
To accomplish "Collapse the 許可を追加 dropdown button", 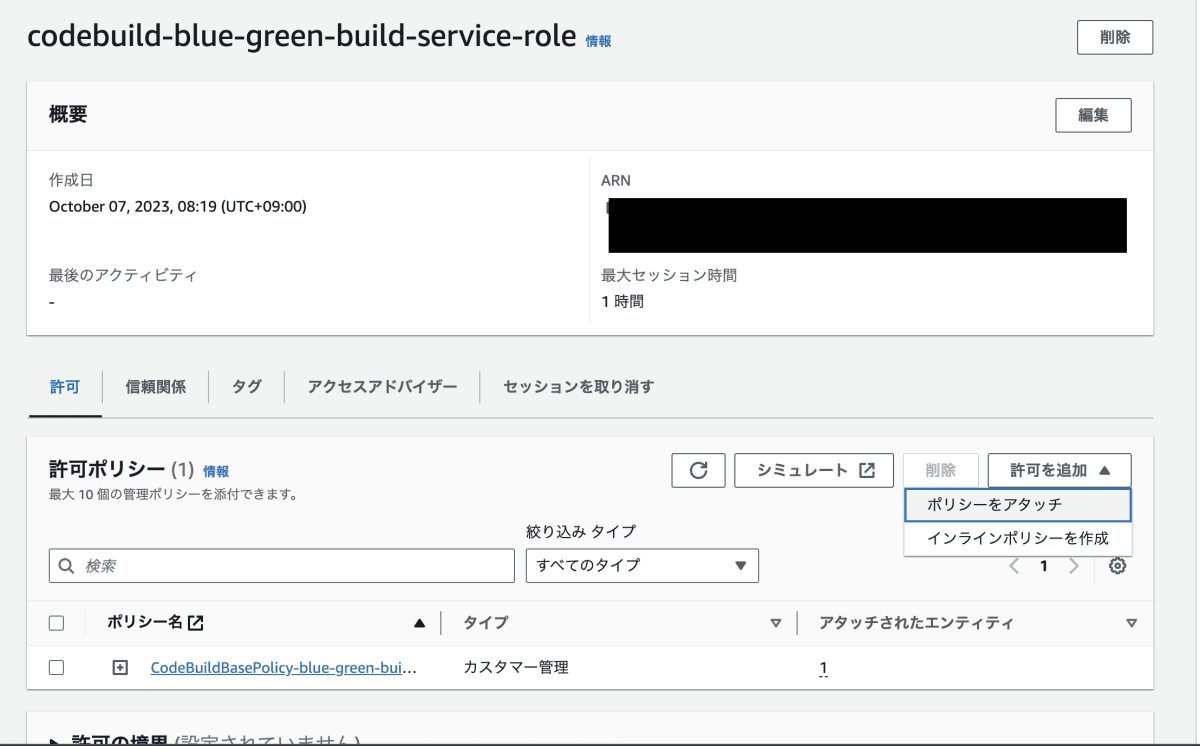I will click(x=1060, y=470).
